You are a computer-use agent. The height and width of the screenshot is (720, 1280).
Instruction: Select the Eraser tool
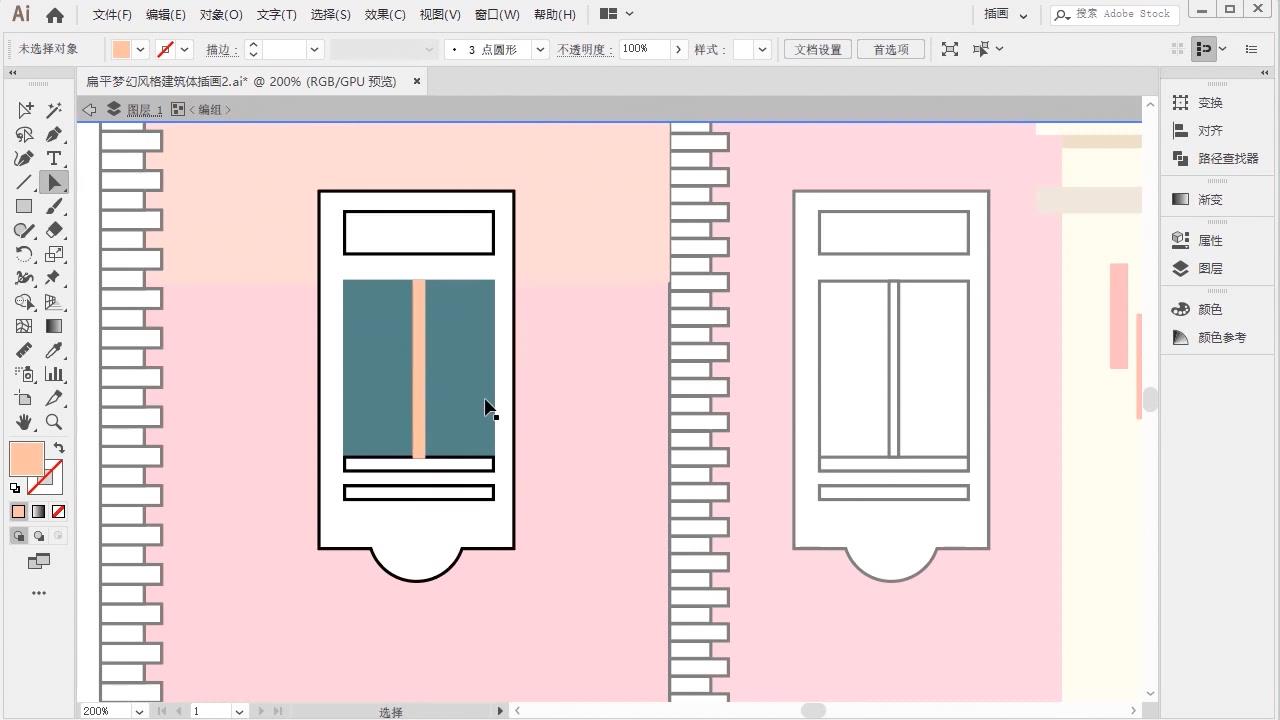tap(54, 230)
